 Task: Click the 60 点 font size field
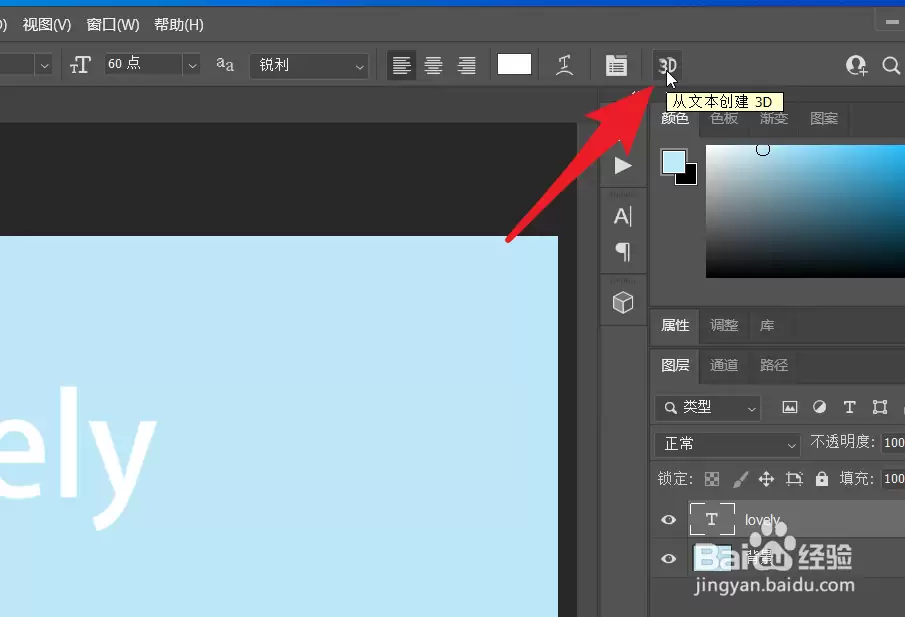(x=143, y=64)
